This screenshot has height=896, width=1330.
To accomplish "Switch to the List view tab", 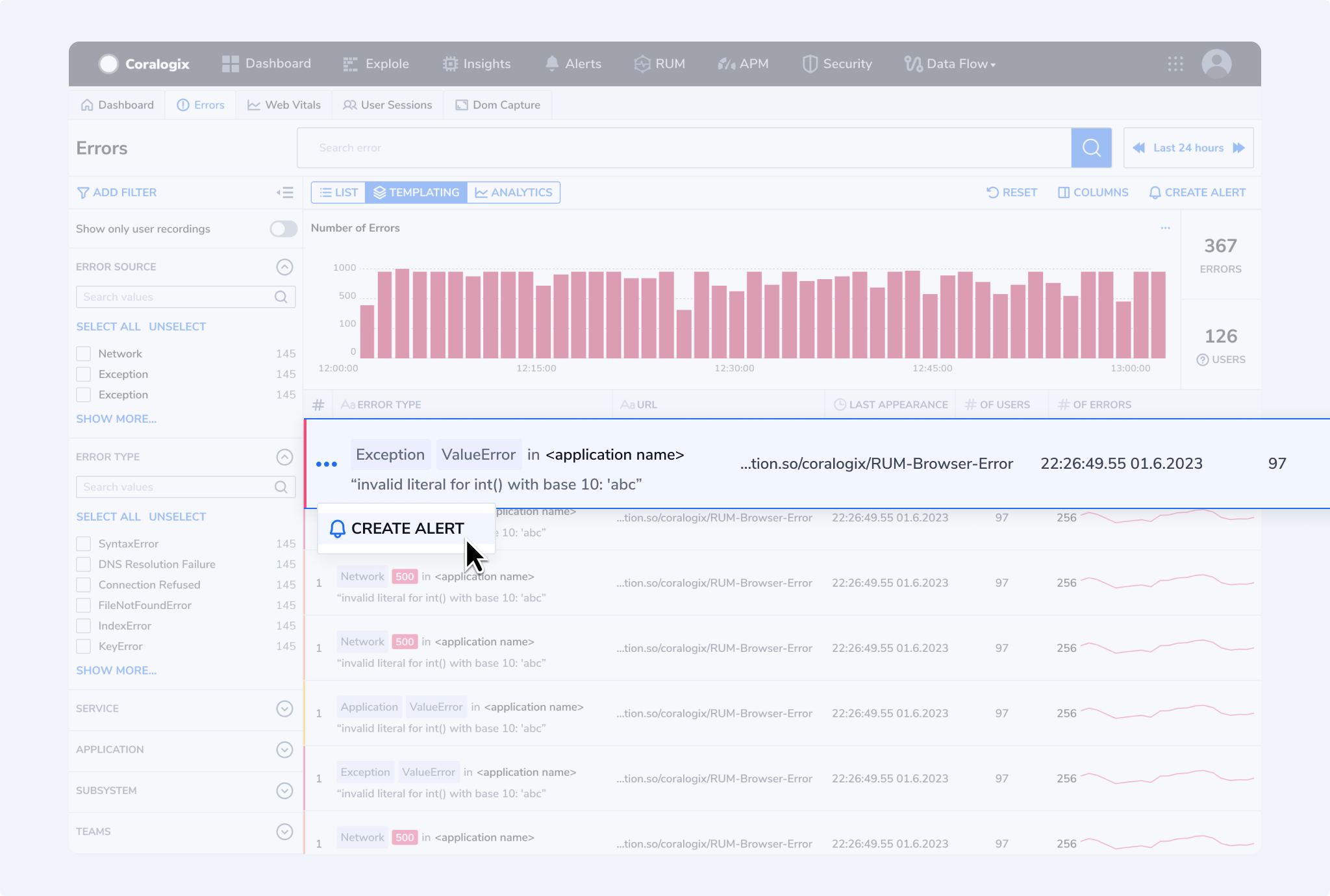I will pyautogui.click(x=337, y=192).
